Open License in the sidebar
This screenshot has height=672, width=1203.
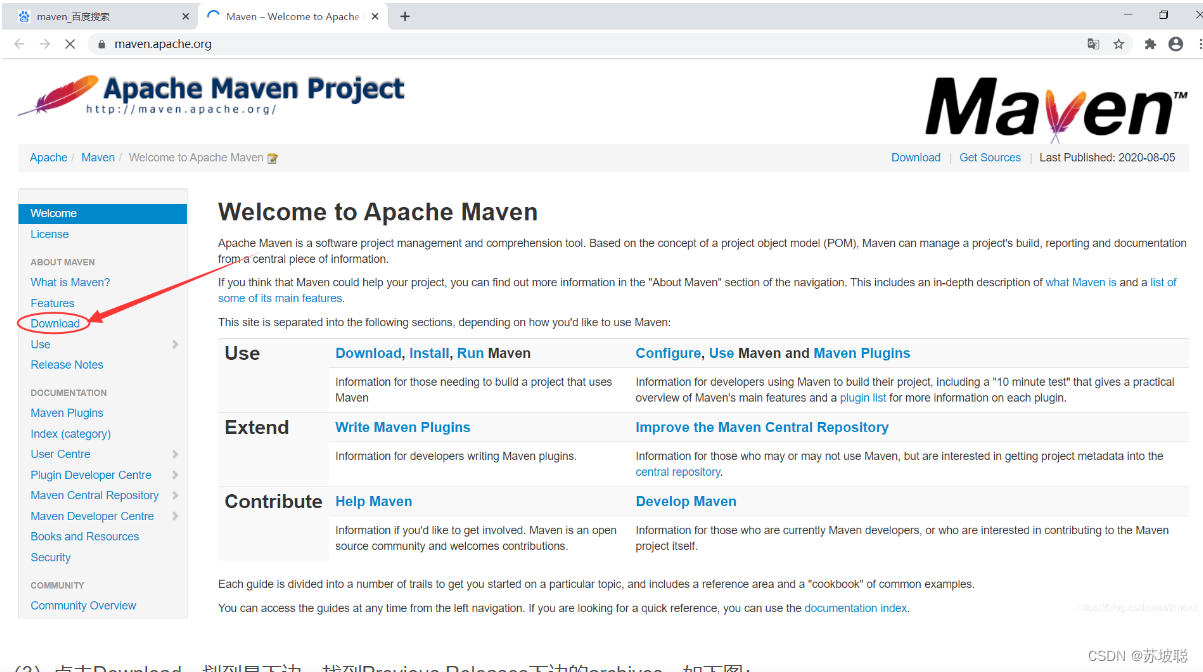click(50, 234)
